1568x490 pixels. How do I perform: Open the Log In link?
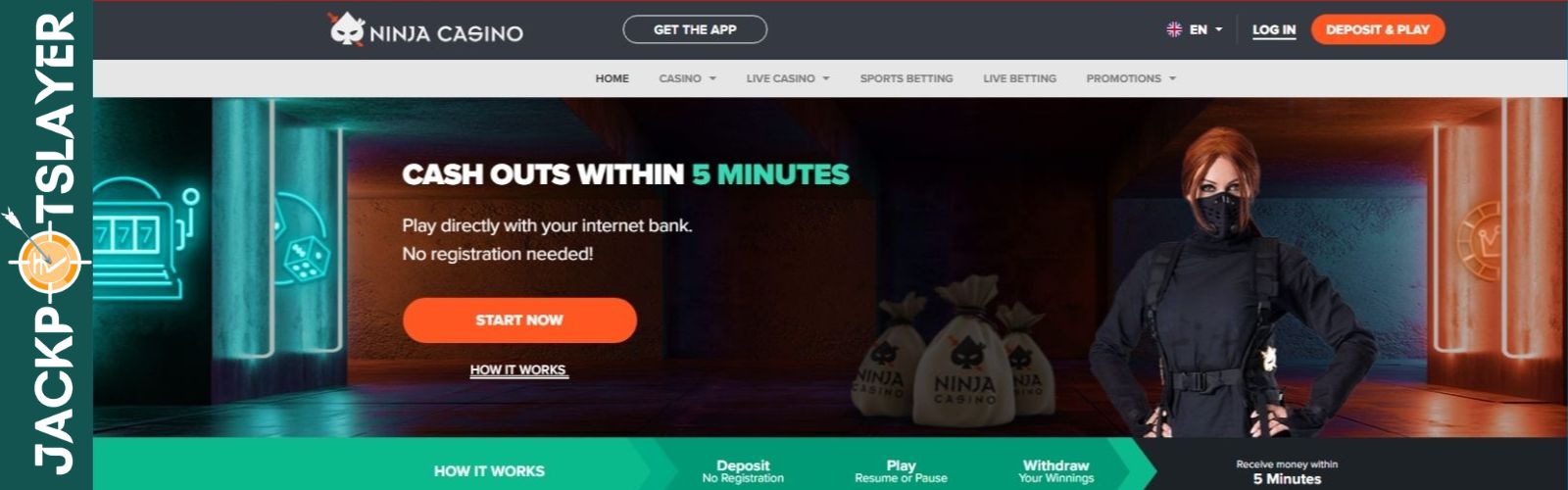(1274, 30)
